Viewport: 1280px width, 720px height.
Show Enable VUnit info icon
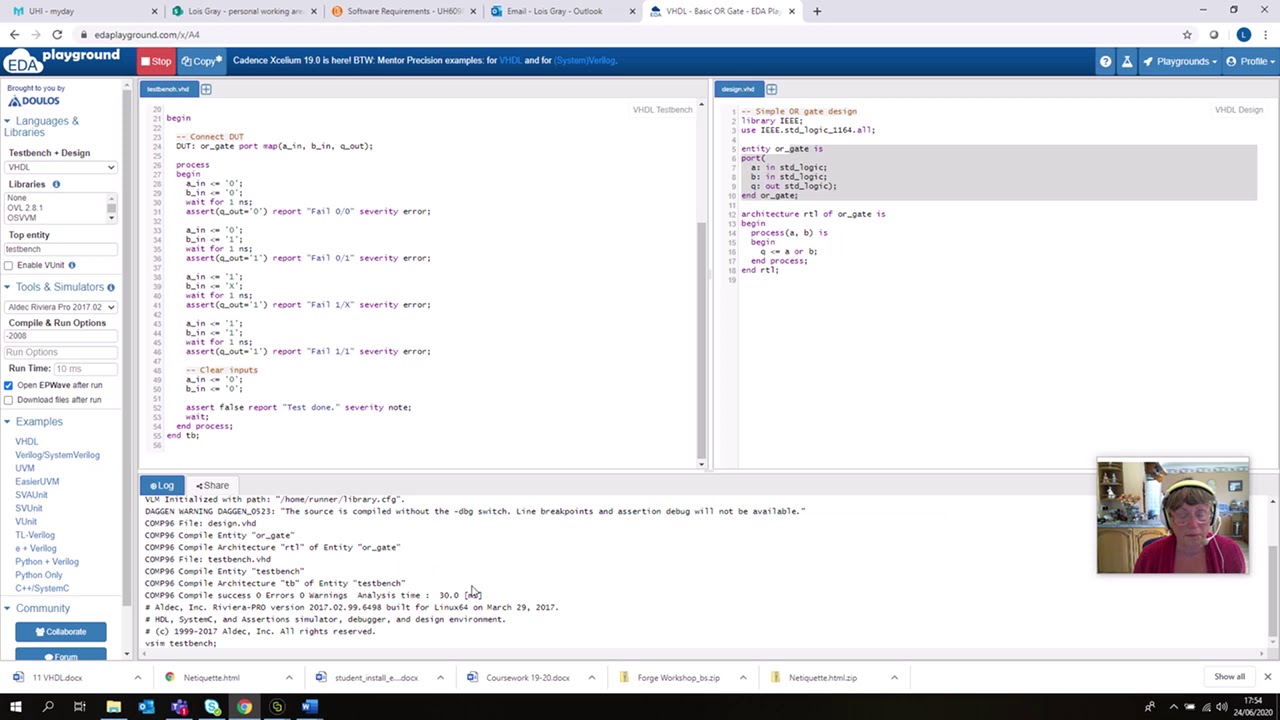tap(72, 265)
